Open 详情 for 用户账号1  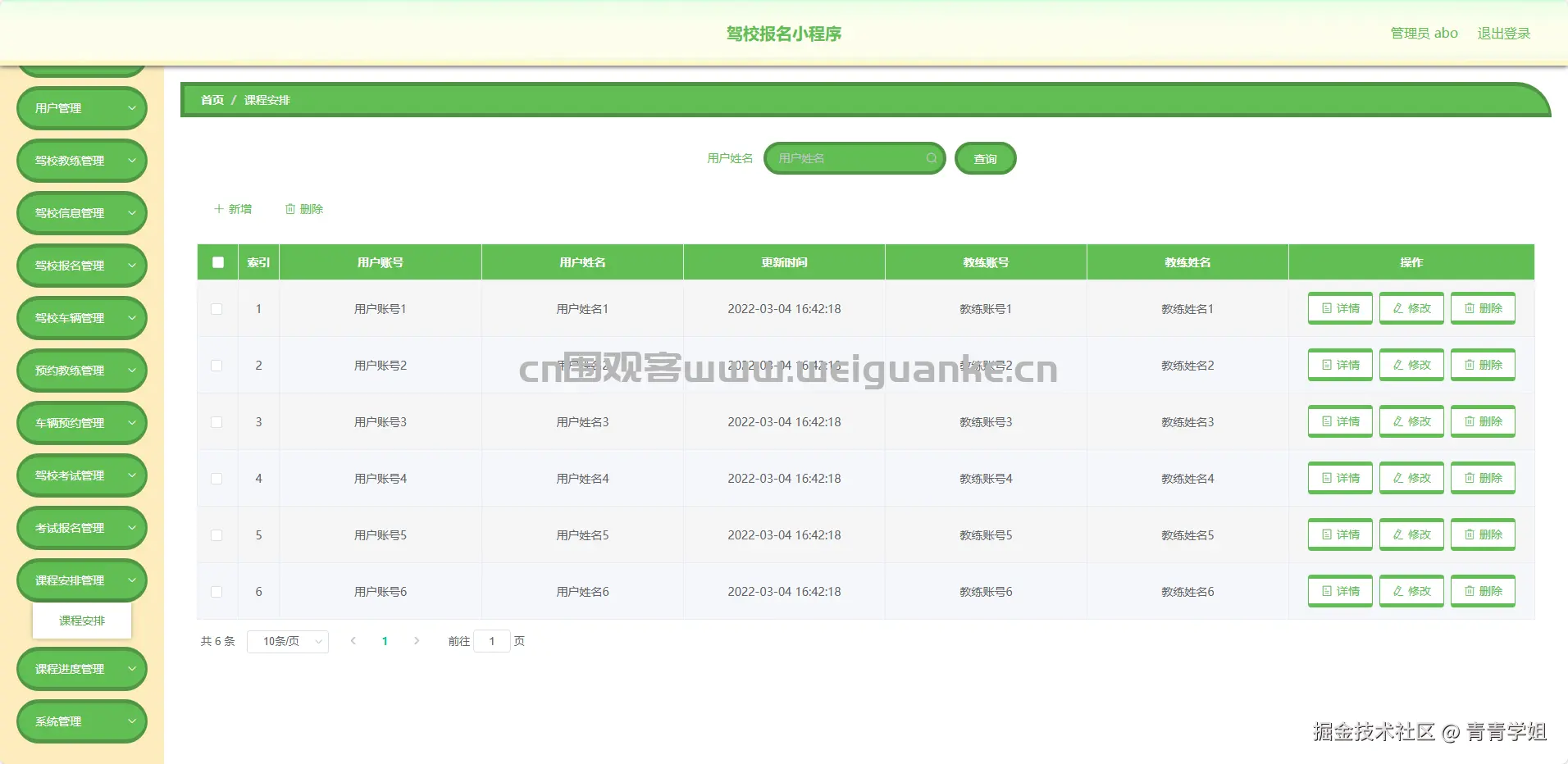click(1339, 308)
